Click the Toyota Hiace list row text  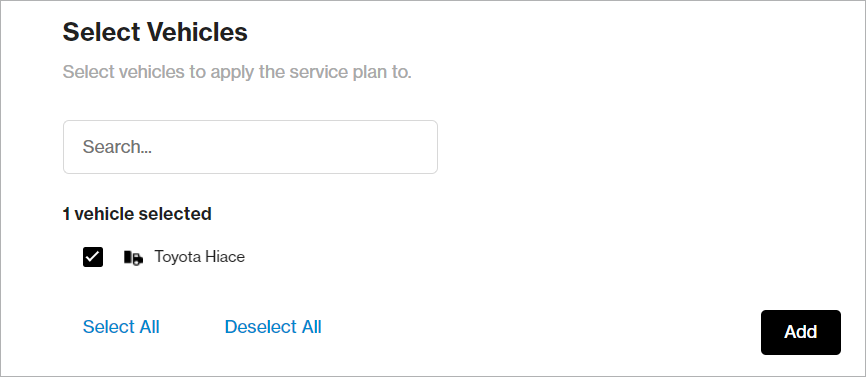point(199,257)
